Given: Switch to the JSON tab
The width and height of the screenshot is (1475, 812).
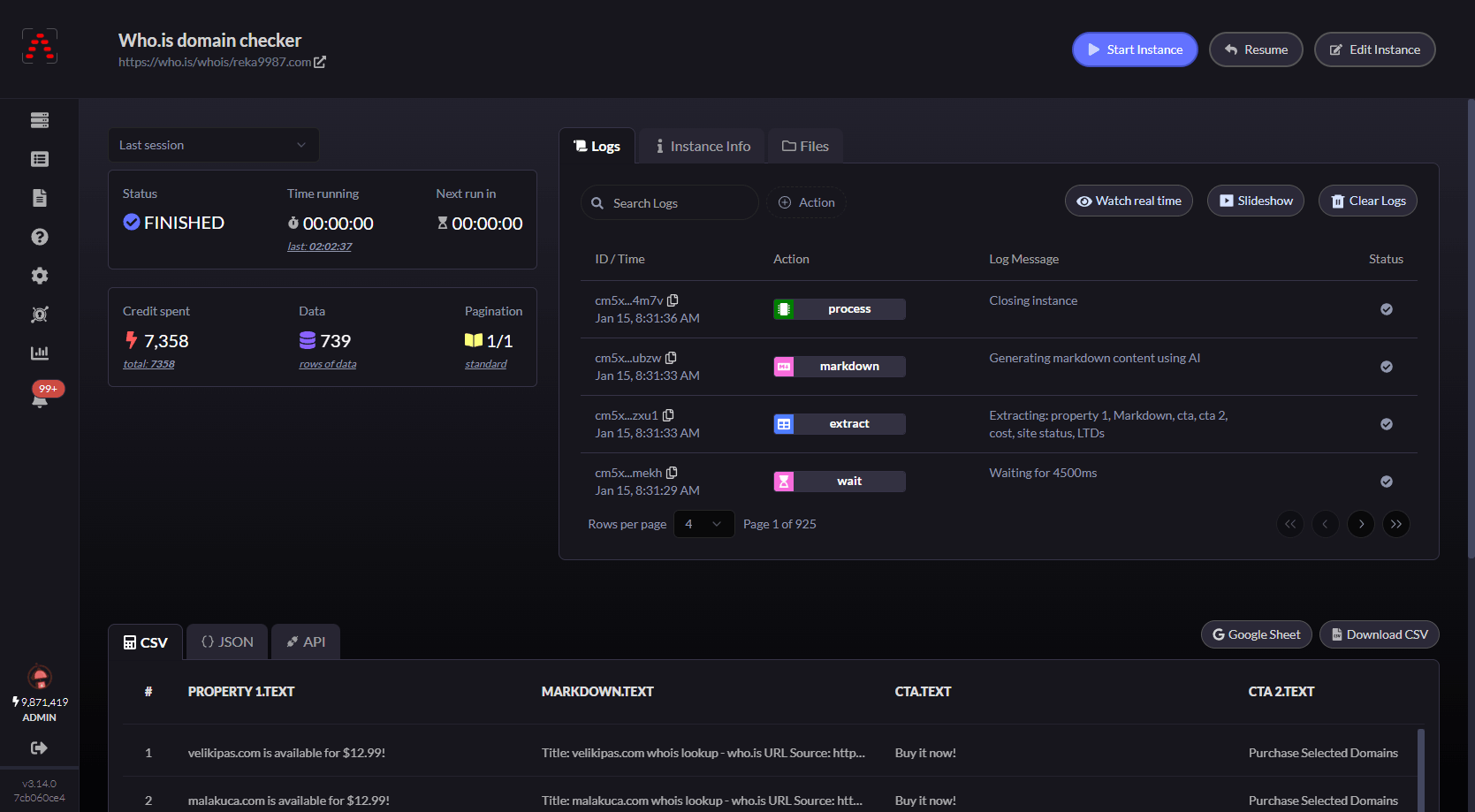Looking at the screenshot, I should (227, 642).
